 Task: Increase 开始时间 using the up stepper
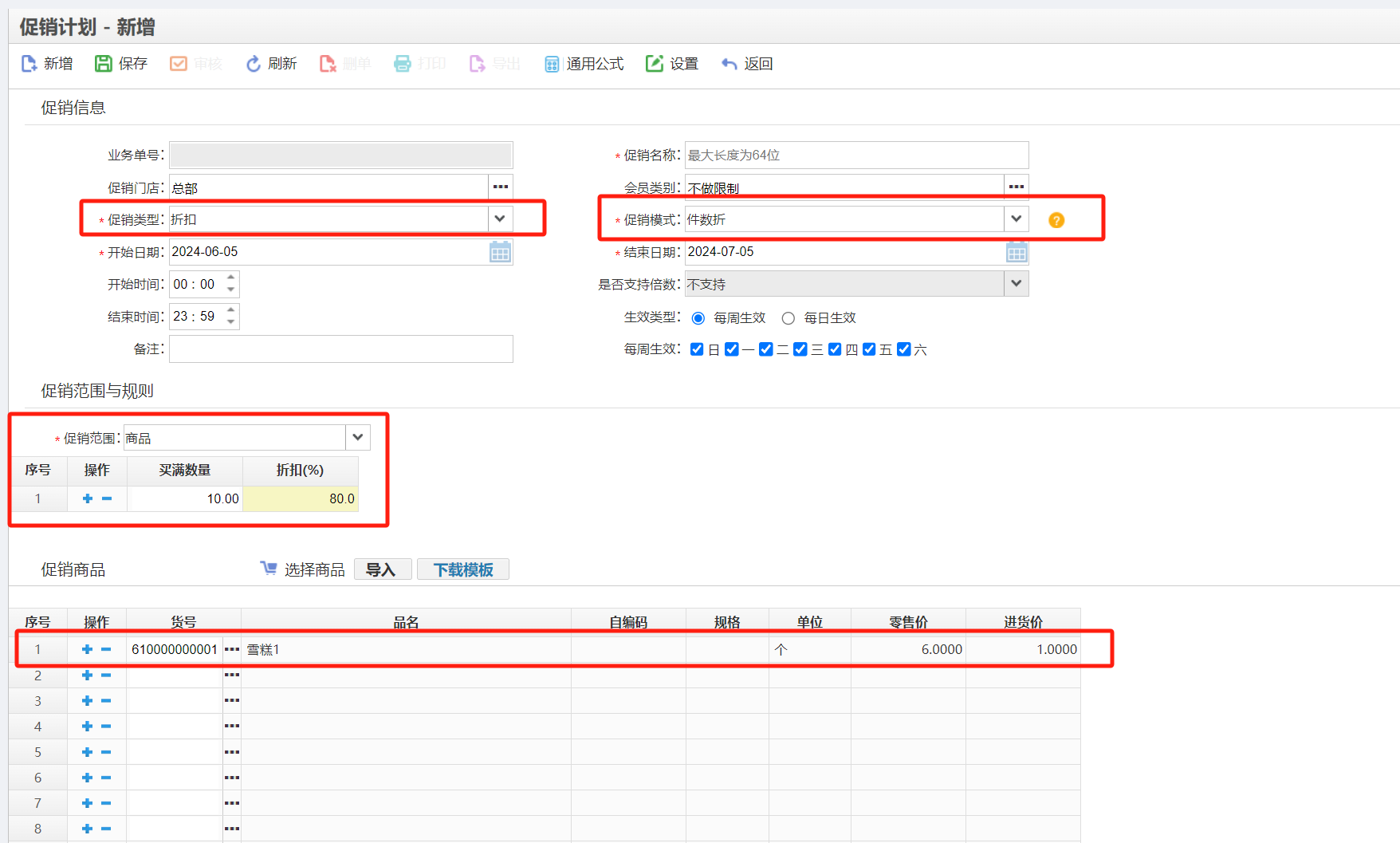230,278
